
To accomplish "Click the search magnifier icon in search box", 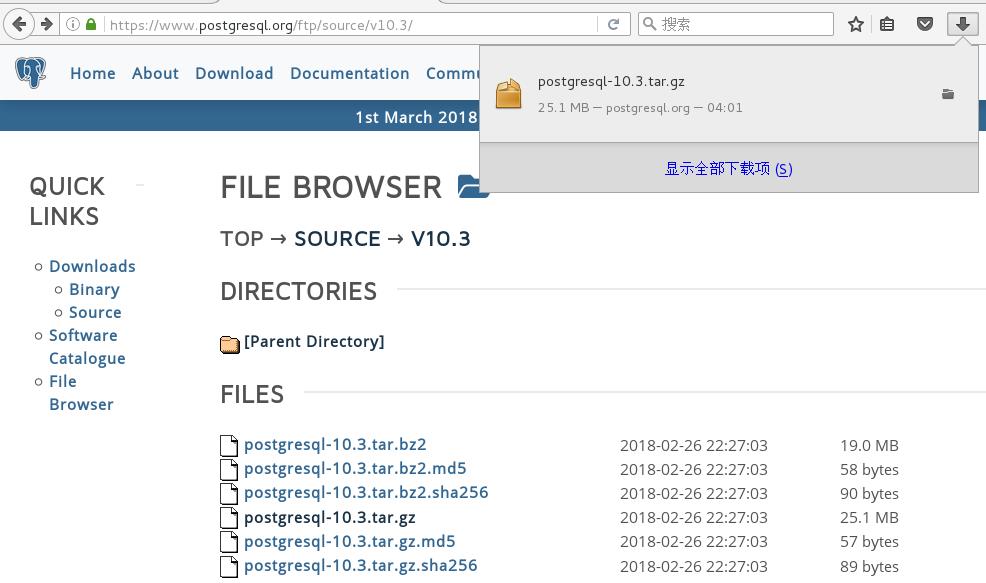I will click(650, 24).
